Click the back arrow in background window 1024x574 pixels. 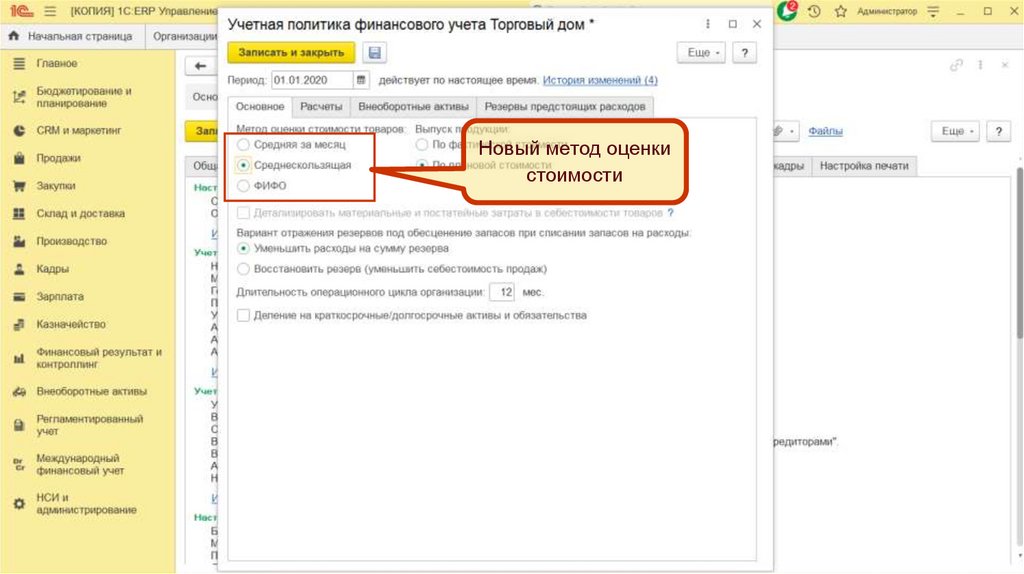pyautogui.click(x=200, y=66)
